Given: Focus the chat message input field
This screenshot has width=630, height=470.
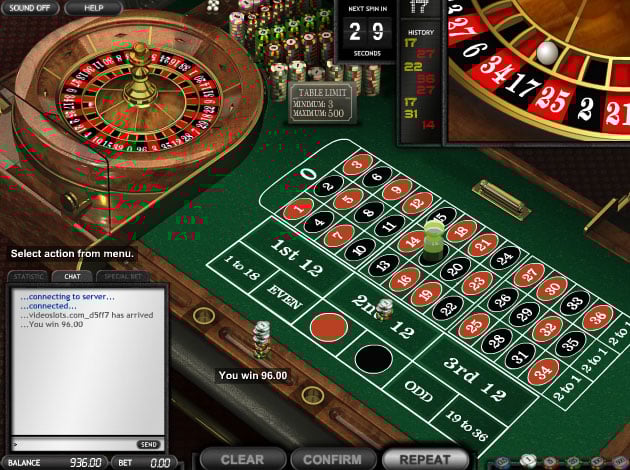Looking at the screenshot, I should click(74, 444).
